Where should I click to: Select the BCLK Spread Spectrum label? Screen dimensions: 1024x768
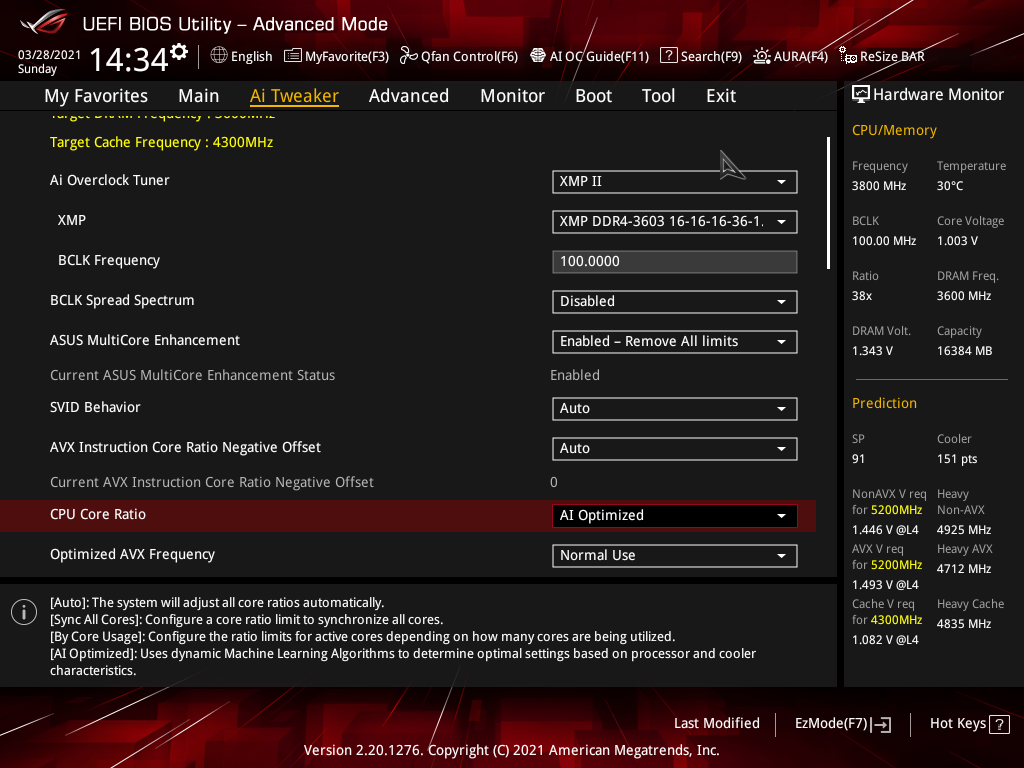point(122,300)
